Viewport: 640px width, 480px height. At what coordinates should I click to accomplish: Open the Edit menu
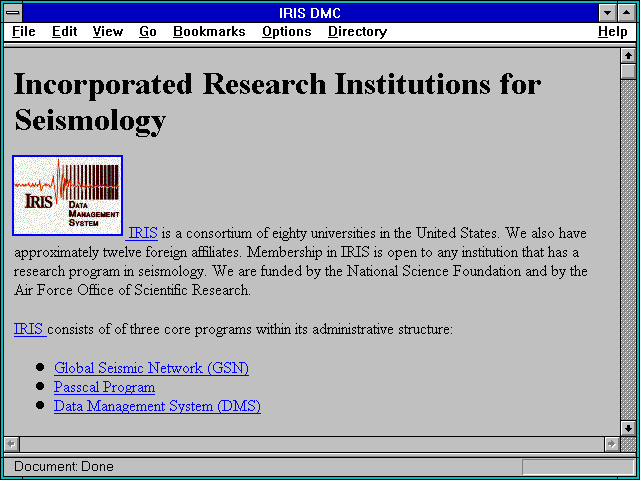(64, 31)
